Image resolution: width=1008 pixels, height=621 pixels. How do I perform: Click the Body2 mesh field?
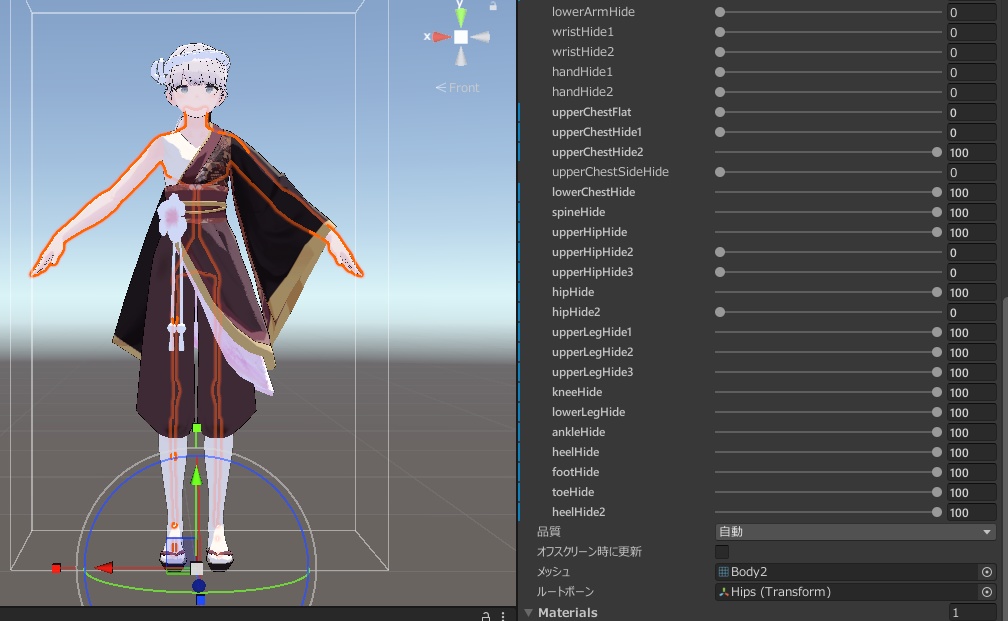pos(848,572)
